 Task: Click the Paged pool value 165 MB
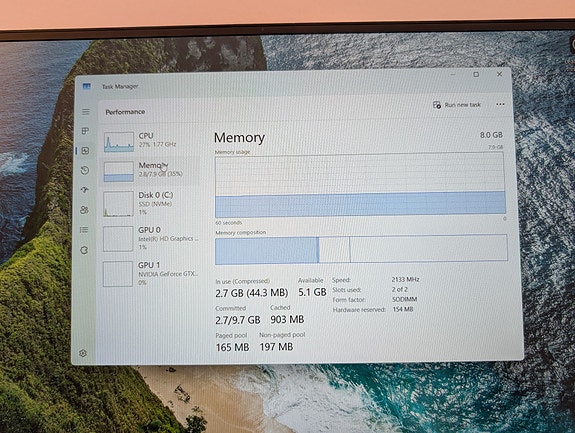coord(232,347)
